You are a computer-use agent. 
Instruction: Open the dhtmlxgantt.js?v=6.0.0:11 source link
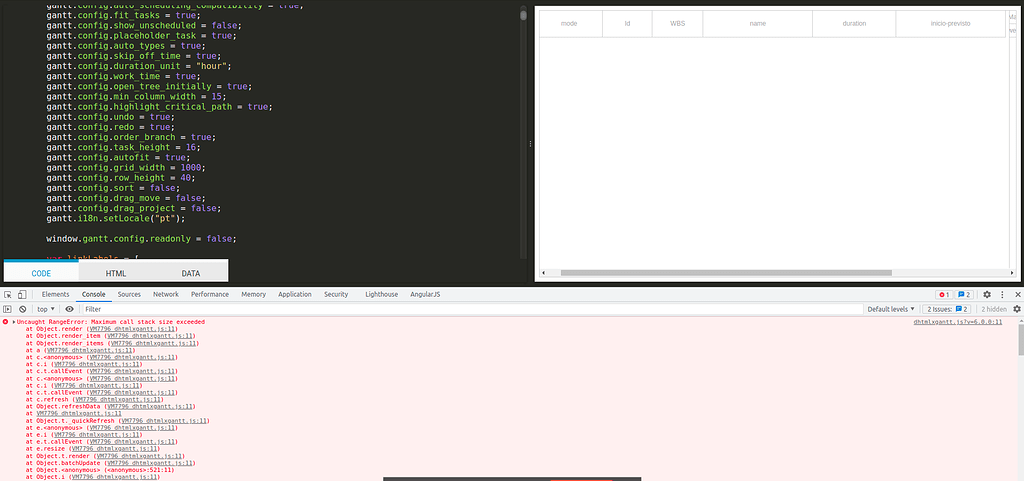click(x=957, y=322)
